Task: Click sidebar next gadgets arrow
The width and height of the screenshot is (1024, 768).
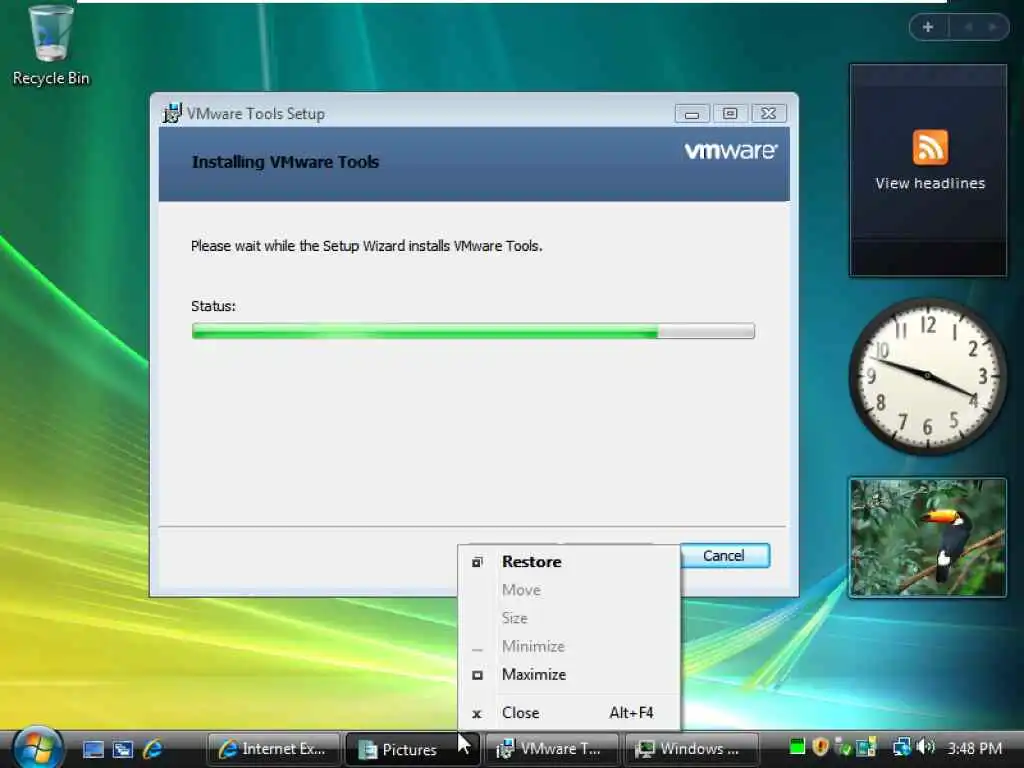Action: pos(993,27)
